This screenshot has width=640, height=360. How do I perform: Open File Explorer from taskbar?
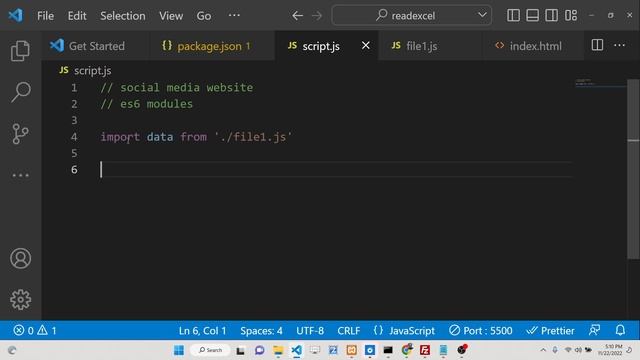[278, 350]
